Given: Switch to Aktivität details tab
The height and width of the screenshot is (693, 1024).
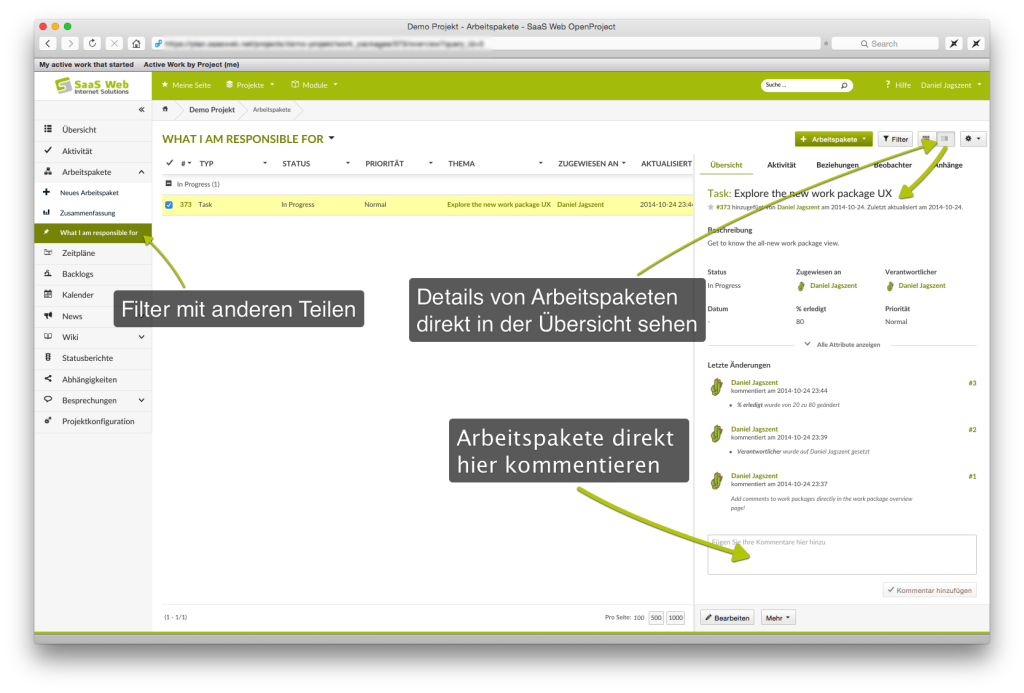Looking at the screenshot, I should tap(781, 165).
